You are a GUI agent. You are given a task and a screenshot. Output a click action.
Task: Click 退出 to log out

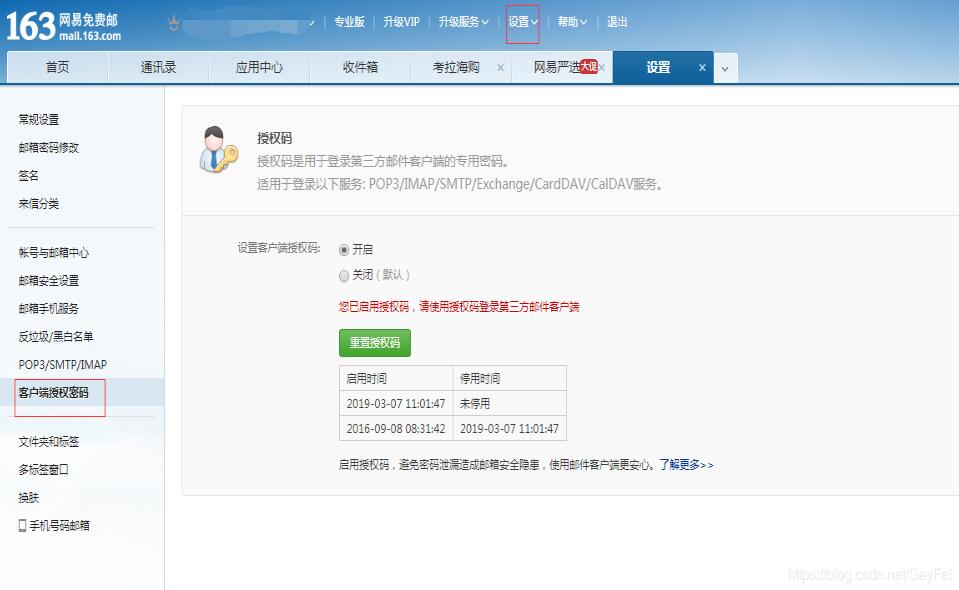click(x=616, y=20)
